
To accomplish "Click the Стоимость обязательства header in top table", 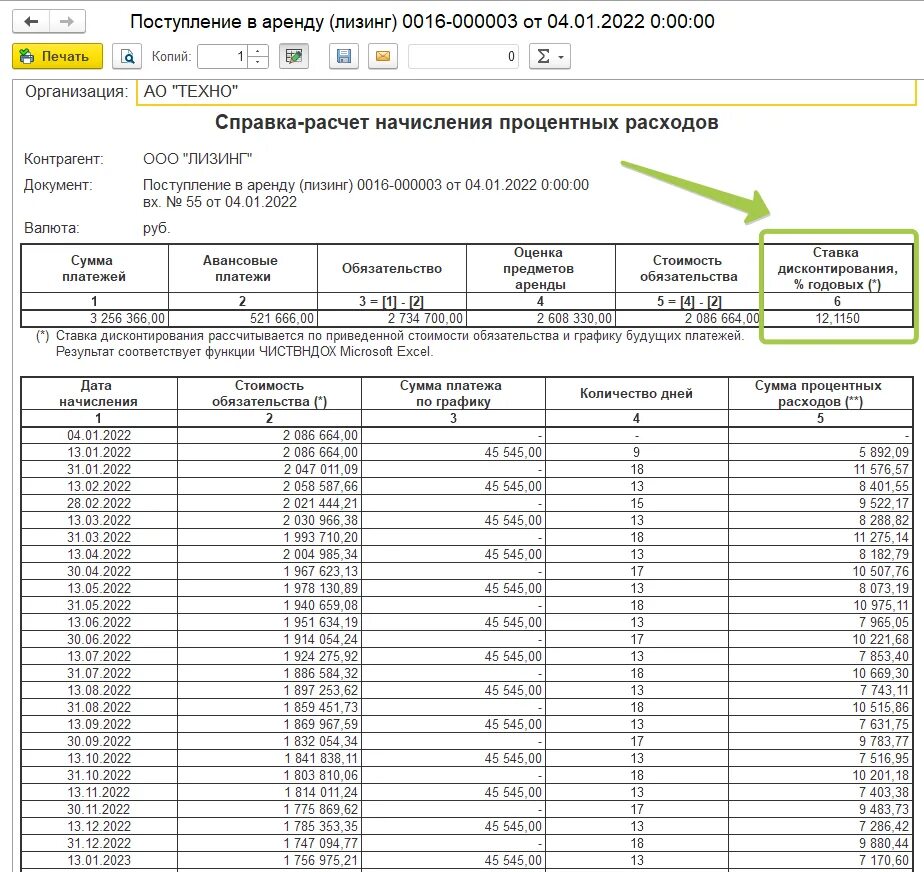I will pyautogui.click(x=689, y=269).
